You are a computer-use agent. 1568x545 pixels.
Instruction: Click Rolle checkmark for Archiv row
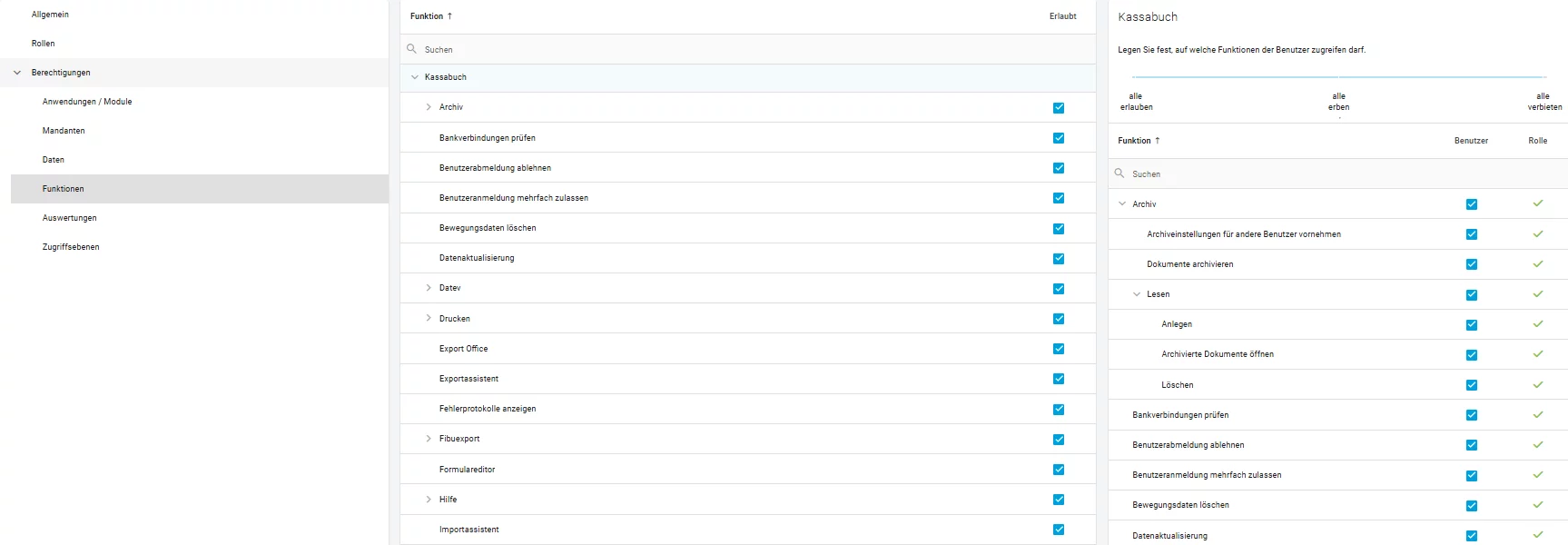coord(1538,203)
